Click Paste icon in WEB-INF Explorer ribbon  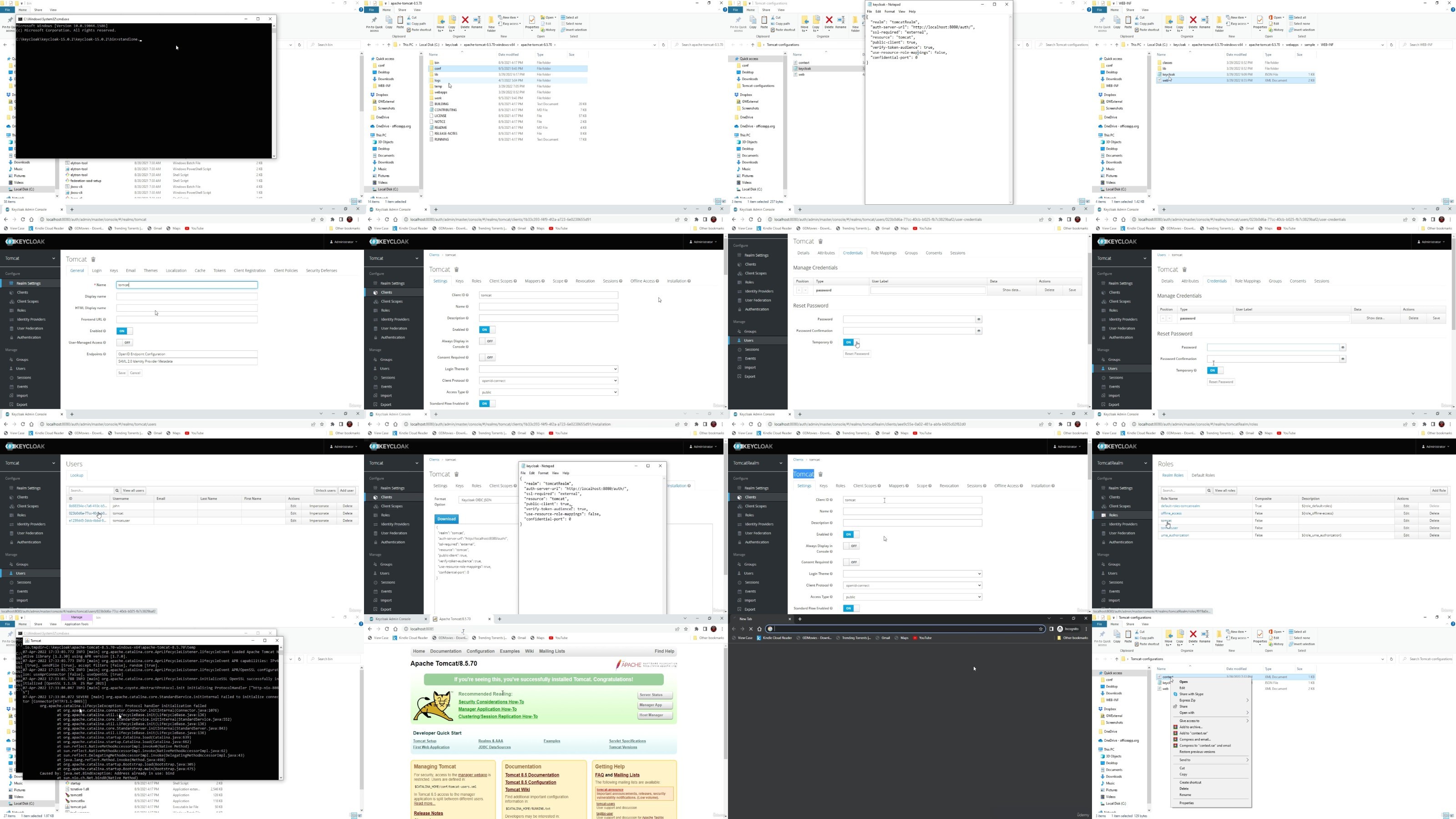pyautogui.click(x=1128, y=20)
